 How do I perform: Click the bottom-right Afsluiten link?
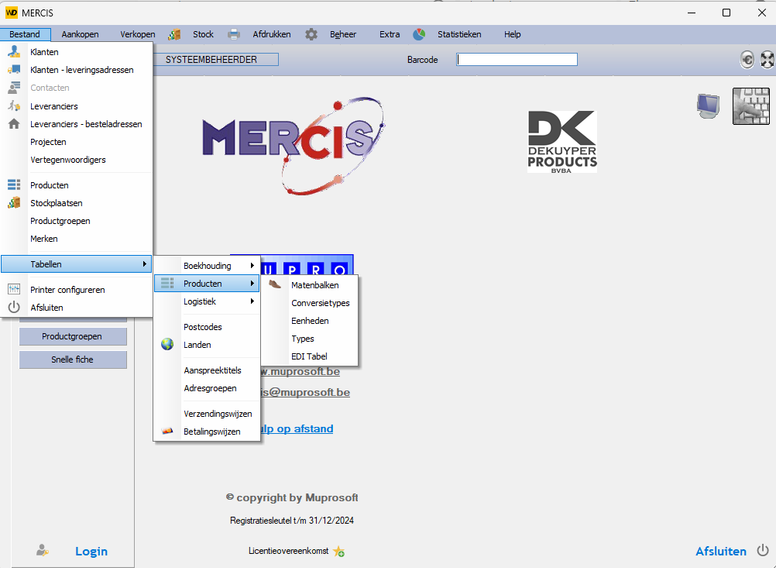click(721, 551)
